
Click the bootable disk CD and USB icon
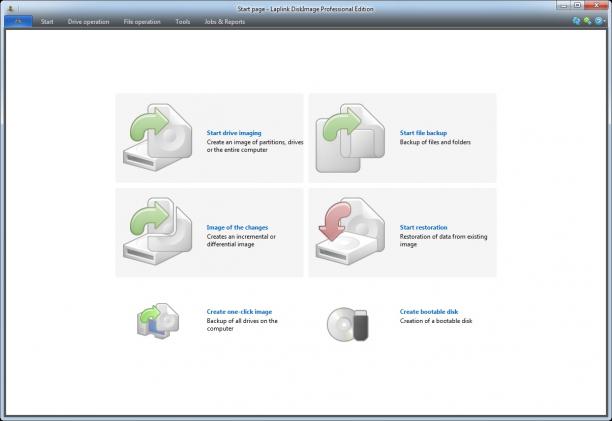tap(347, 324)
